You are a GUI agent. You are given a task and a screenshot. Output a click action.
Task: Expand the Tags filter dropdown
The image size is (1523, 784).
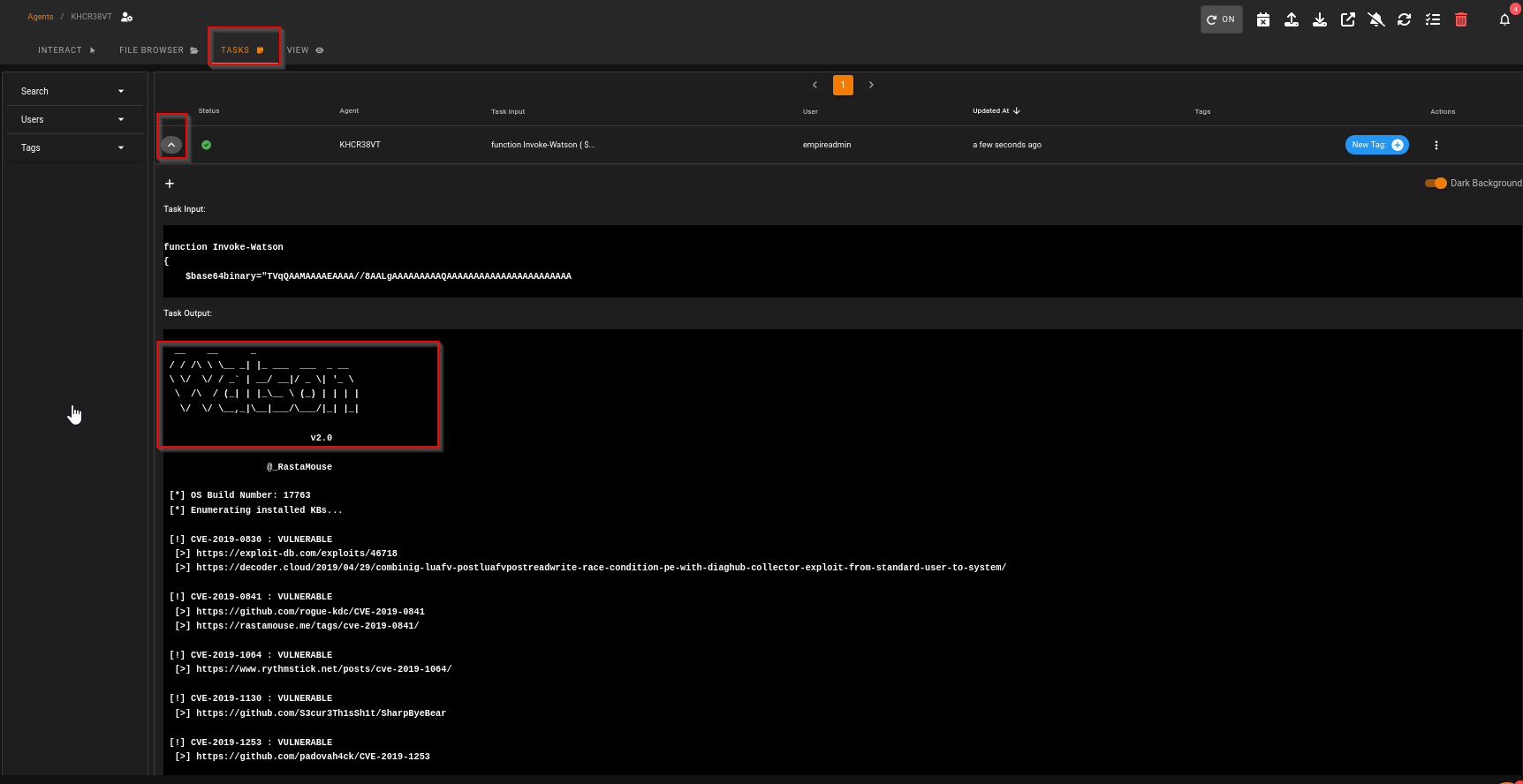tap(74, 147)
